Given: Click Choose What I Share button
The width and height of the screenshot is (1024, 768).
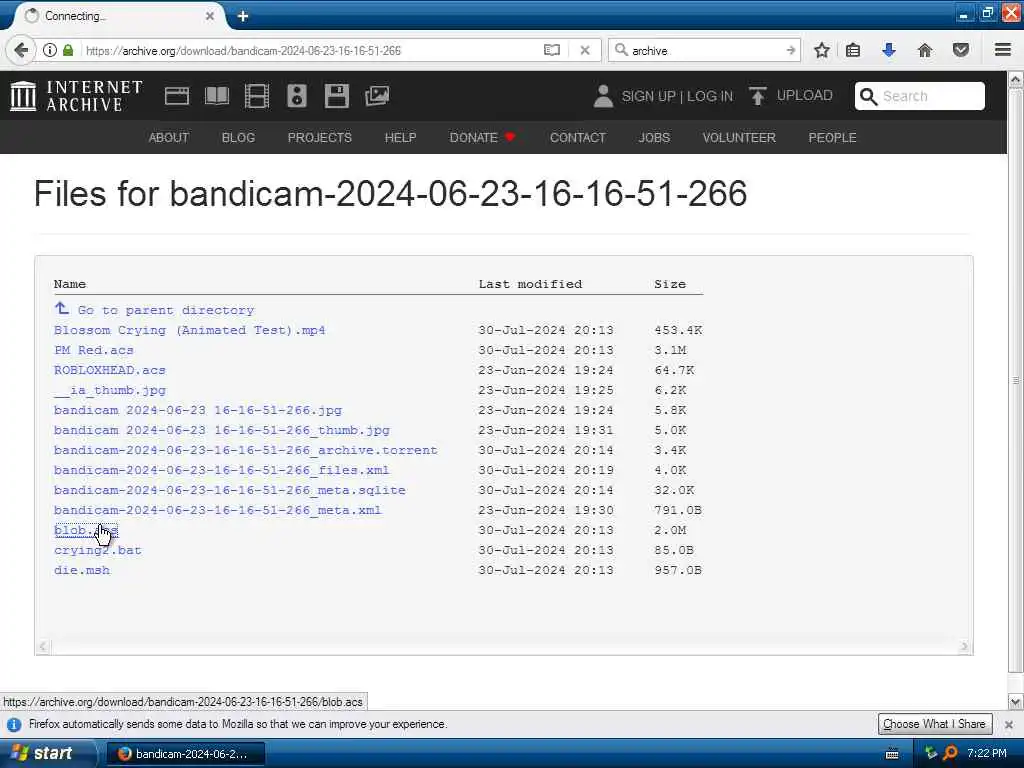Looking at the screenshot, I should (935, 724).
